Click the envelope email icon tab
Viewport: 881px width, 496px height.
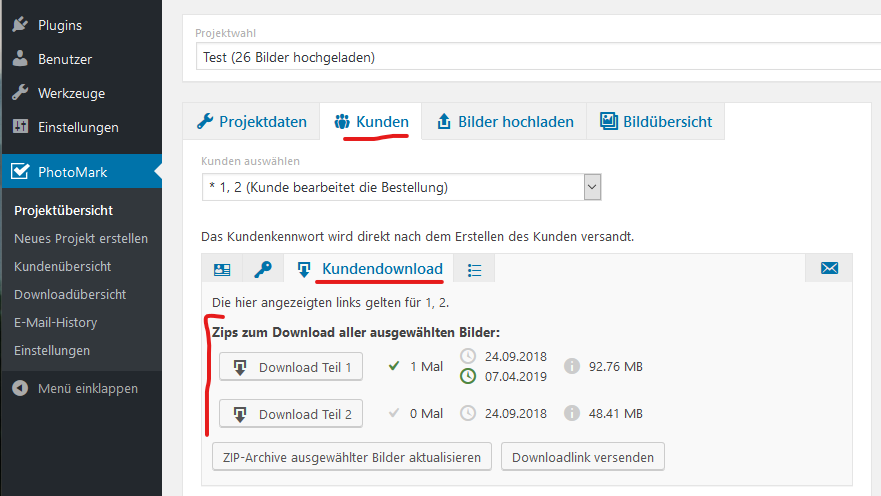pyautogui.click(x=829, y=268)
